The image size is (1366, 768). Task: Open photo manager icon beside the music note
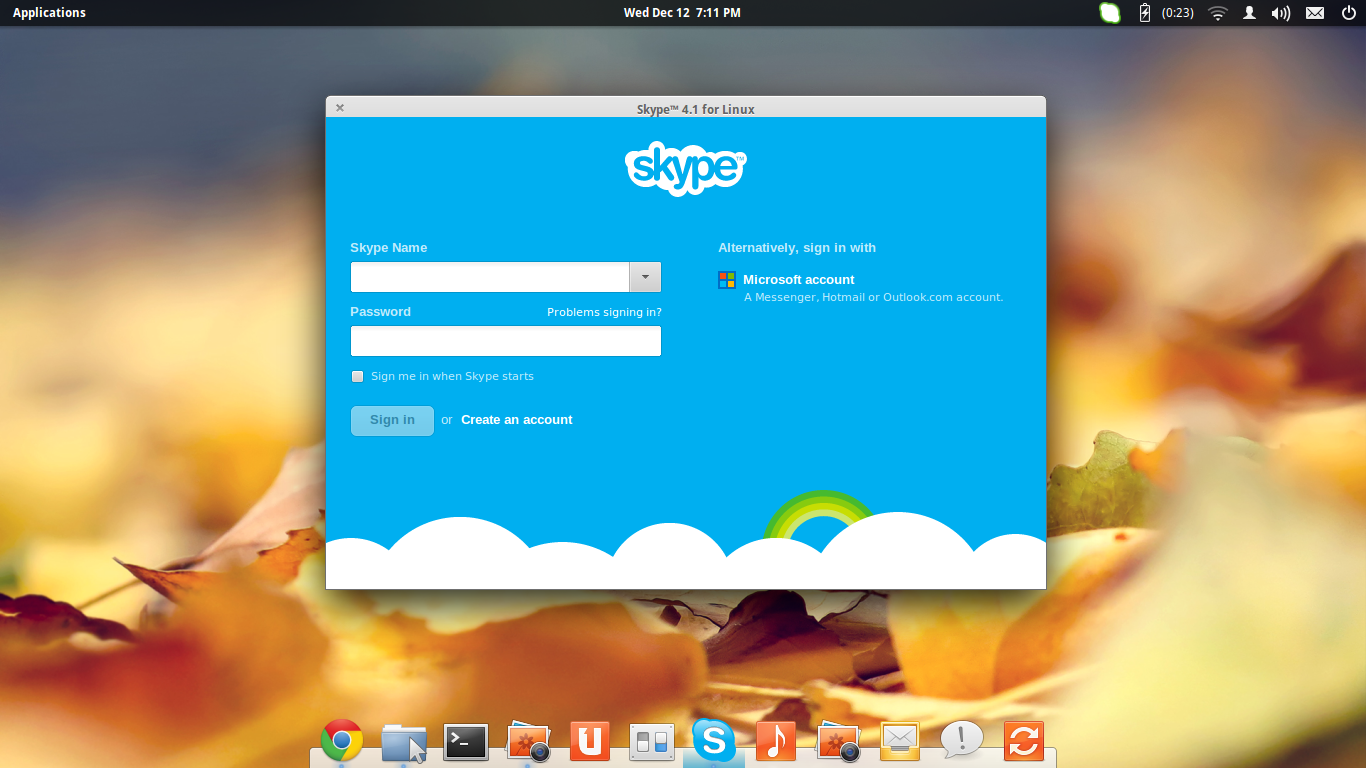click(x=838, y=742)
